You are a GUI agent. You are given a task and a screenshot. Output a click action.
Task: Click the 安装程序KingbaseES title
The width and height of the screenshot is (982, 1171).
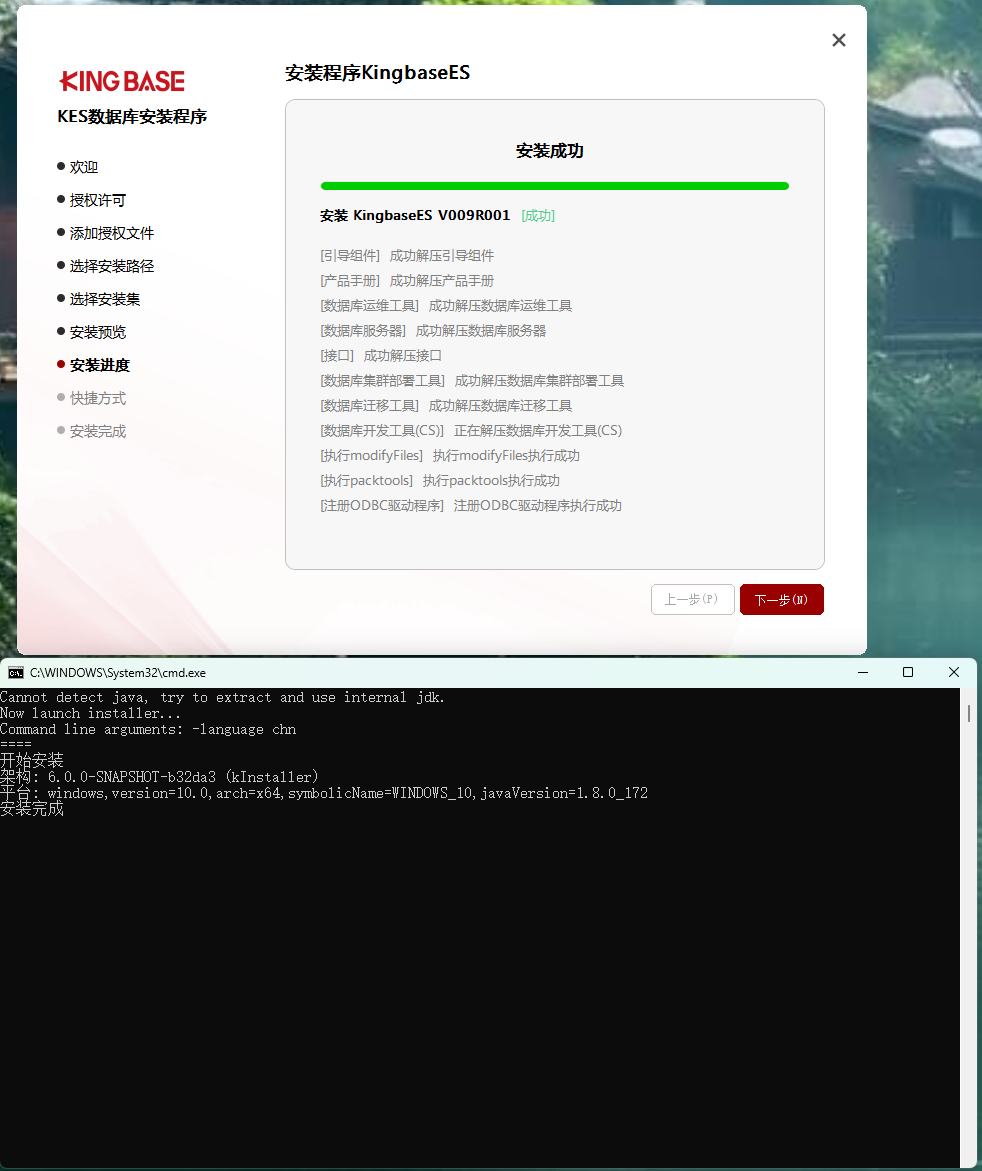click(378, 73)
